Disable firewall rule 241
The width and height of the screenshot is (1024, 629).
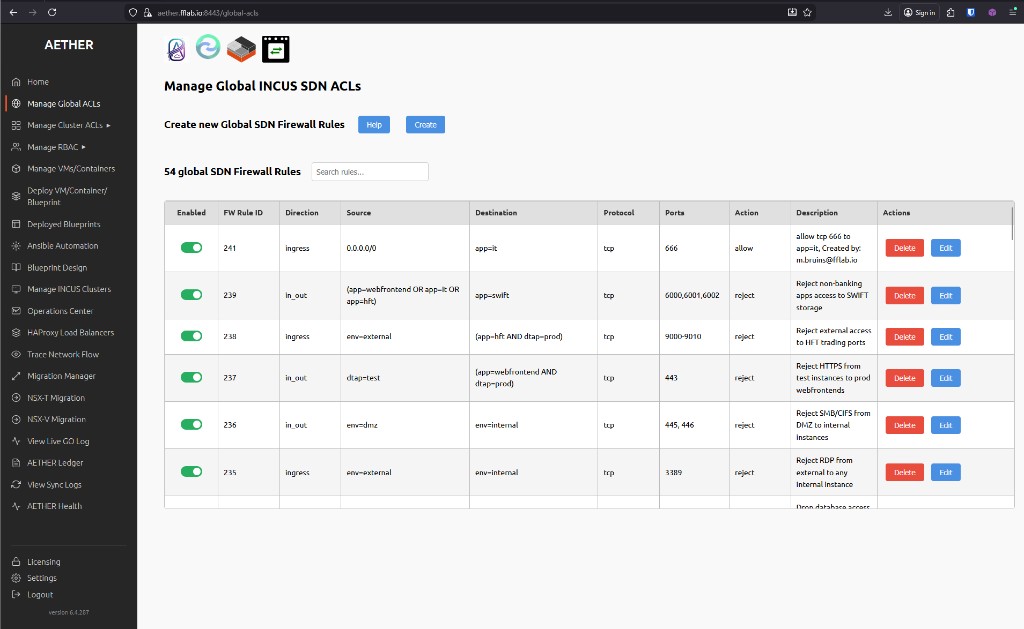[191, 247]
